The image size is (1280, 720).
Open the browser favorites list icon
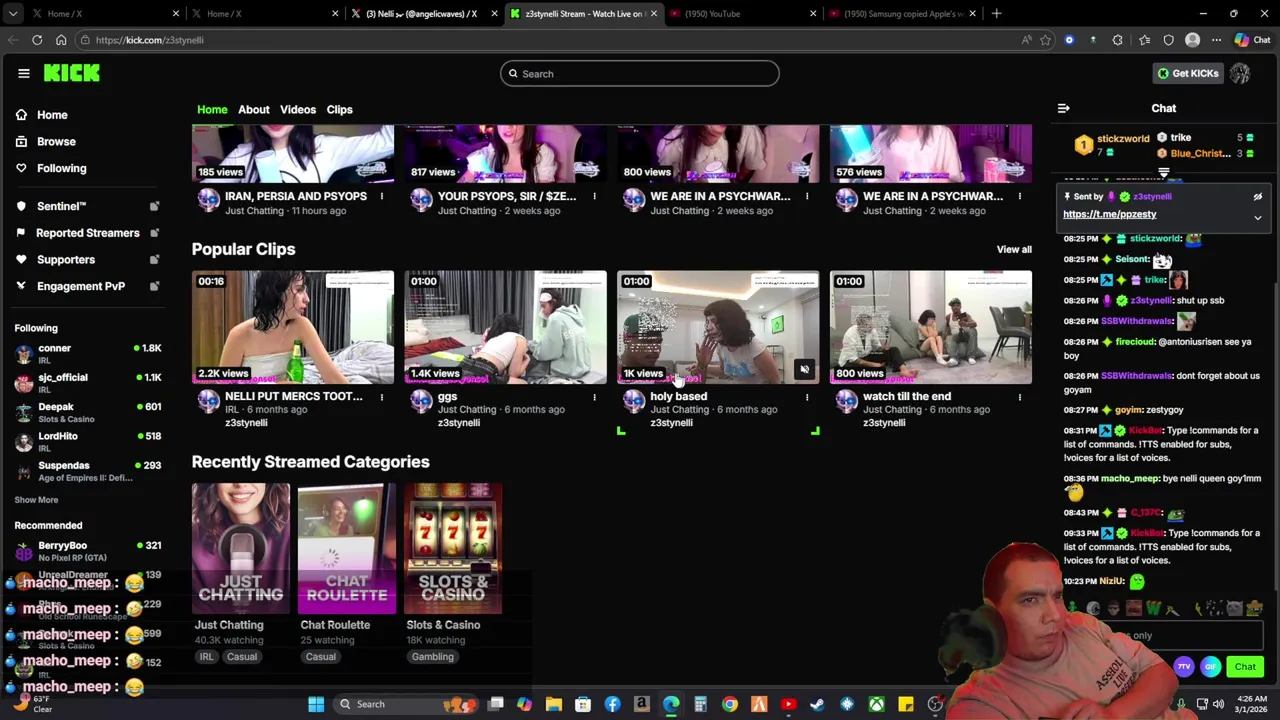point(1143,40)
